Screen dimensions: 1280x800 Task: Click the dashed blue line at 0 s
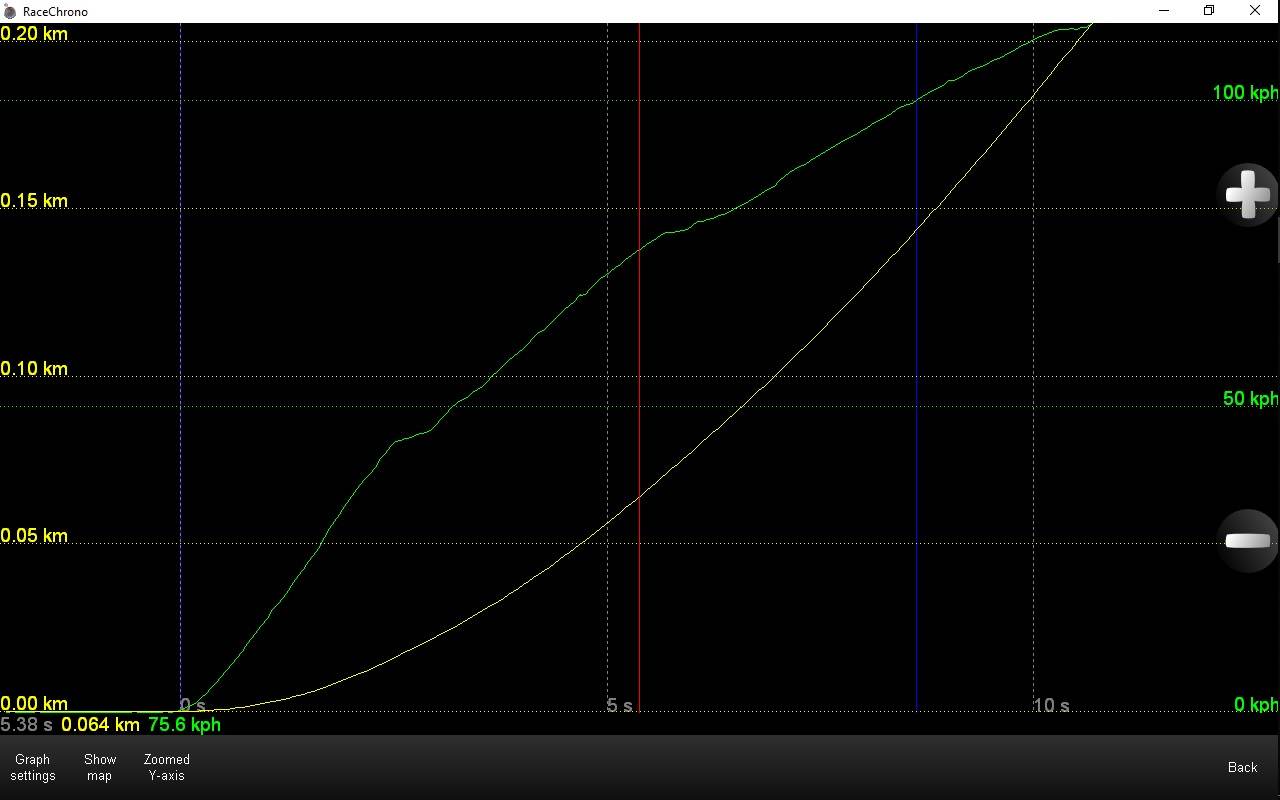coord(181,400)
